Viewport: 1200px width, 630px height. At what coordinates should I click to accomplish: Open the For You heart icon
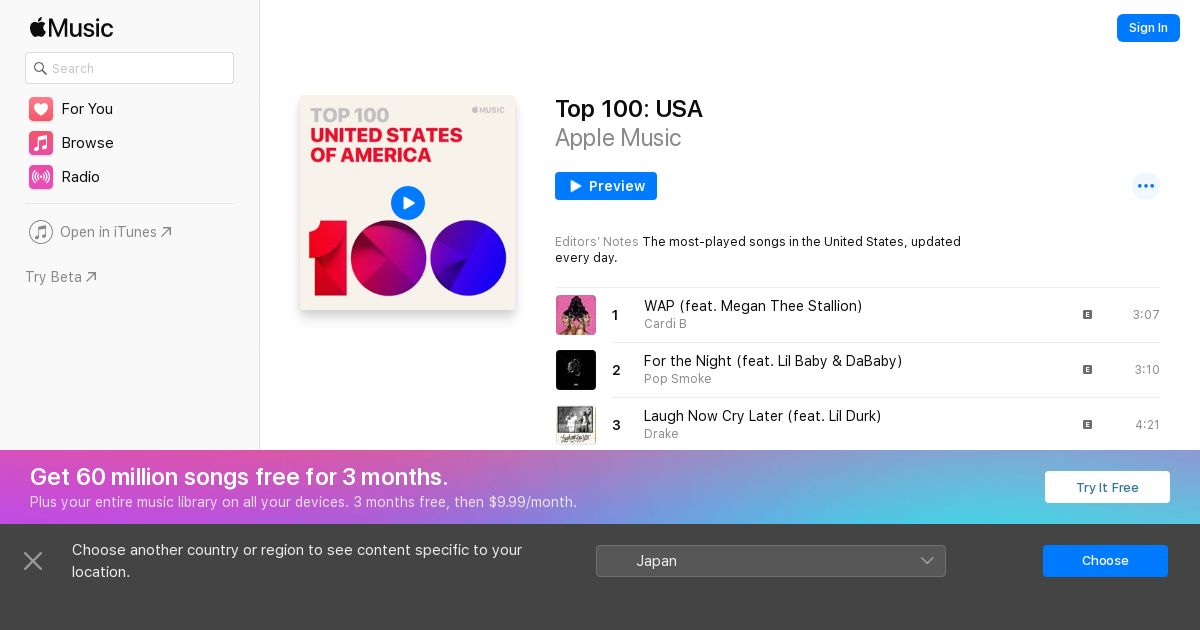point(41,109)
